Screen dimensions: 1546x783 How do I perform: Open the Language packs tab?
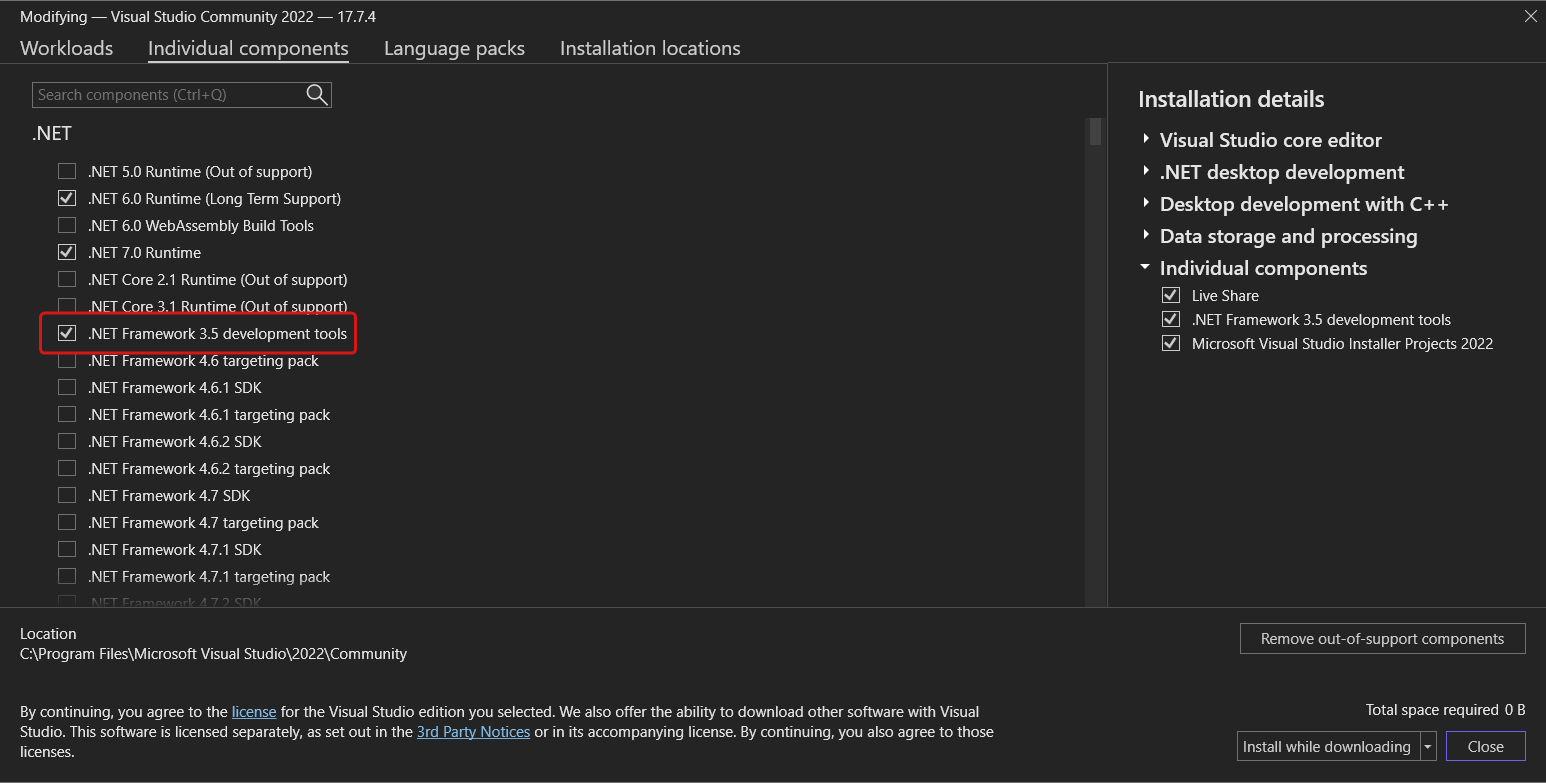pyautogui.click(x=454, y=48)
